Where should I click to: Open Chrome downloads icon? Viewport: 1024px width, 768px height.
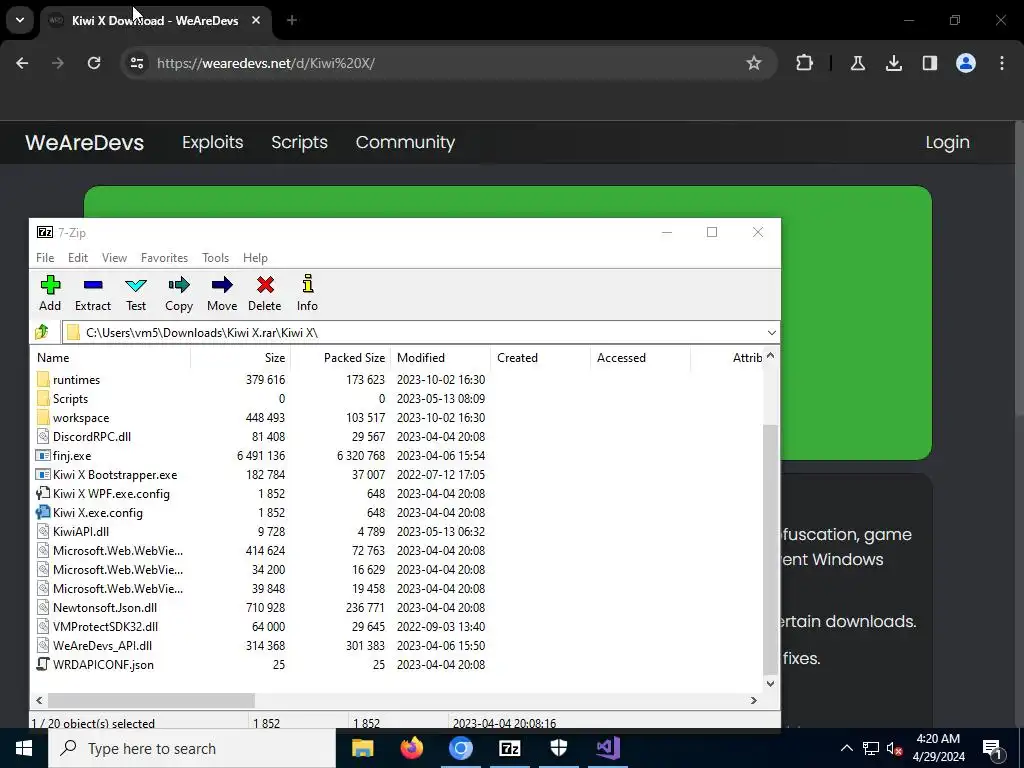coord(894,63)
